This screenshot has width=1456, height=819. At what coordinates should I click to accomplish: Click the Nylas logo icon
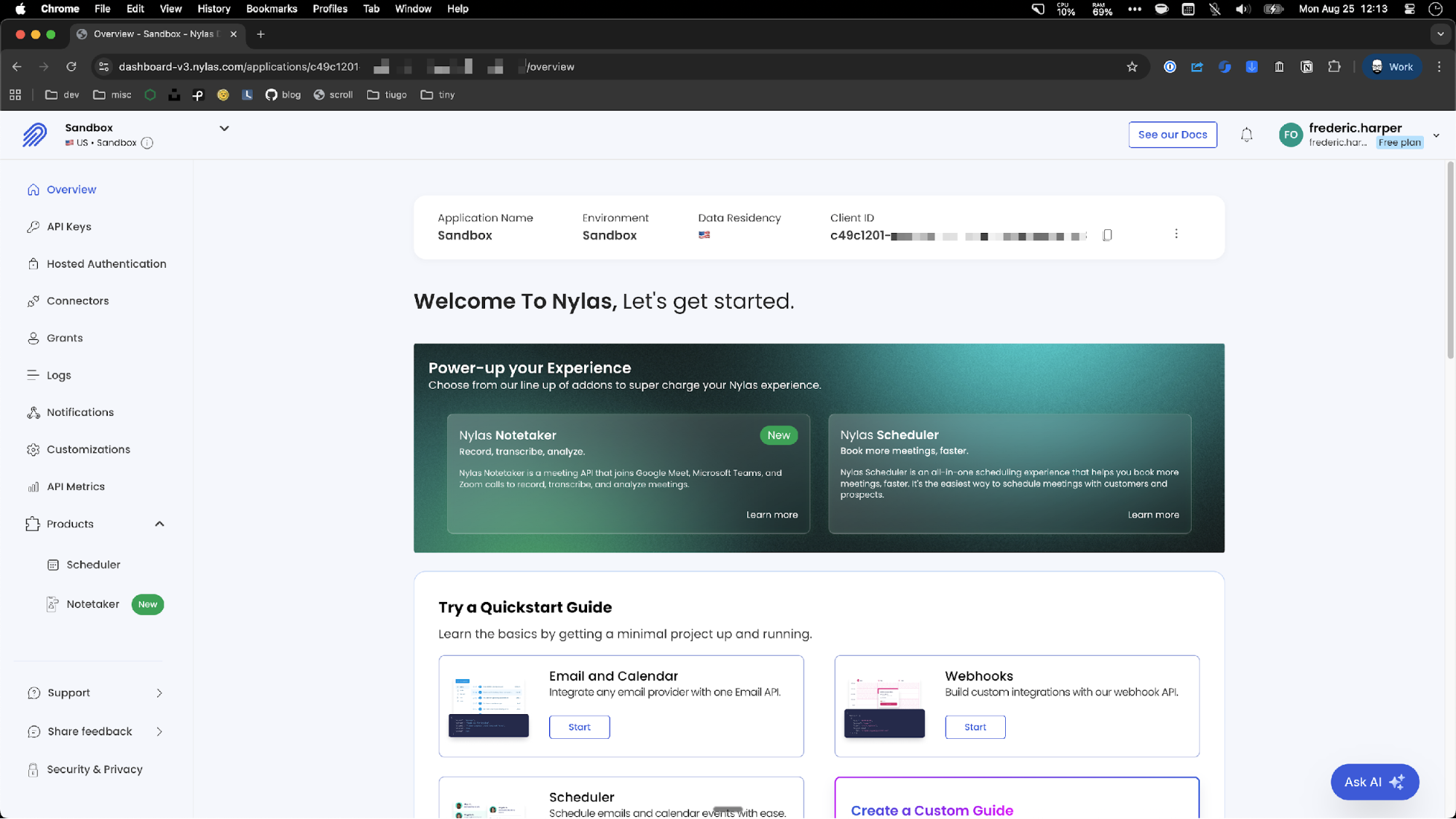(34, 135)
